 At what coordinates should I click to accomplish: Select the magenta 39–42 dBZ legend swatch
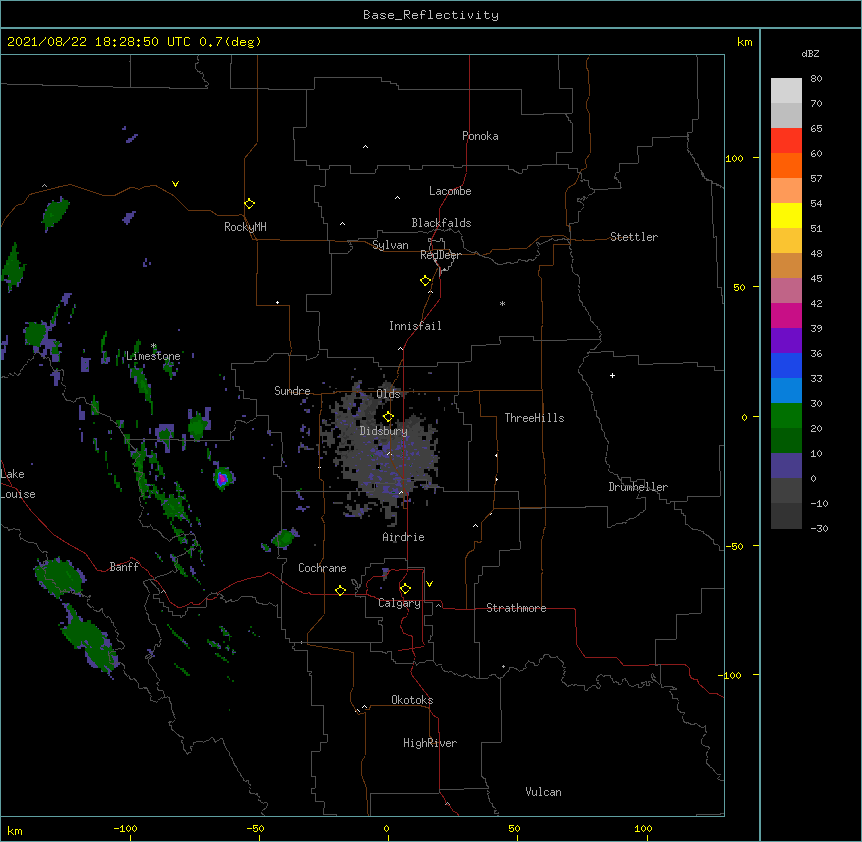click(786, 316)
